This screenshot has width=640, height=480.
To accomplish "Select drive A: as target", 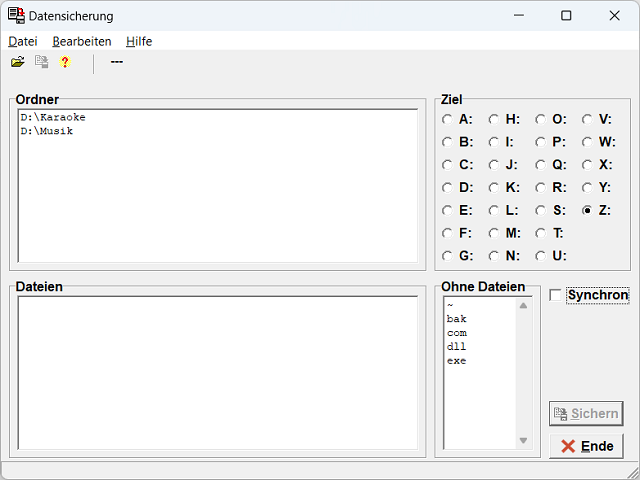I will click(447, 119).
